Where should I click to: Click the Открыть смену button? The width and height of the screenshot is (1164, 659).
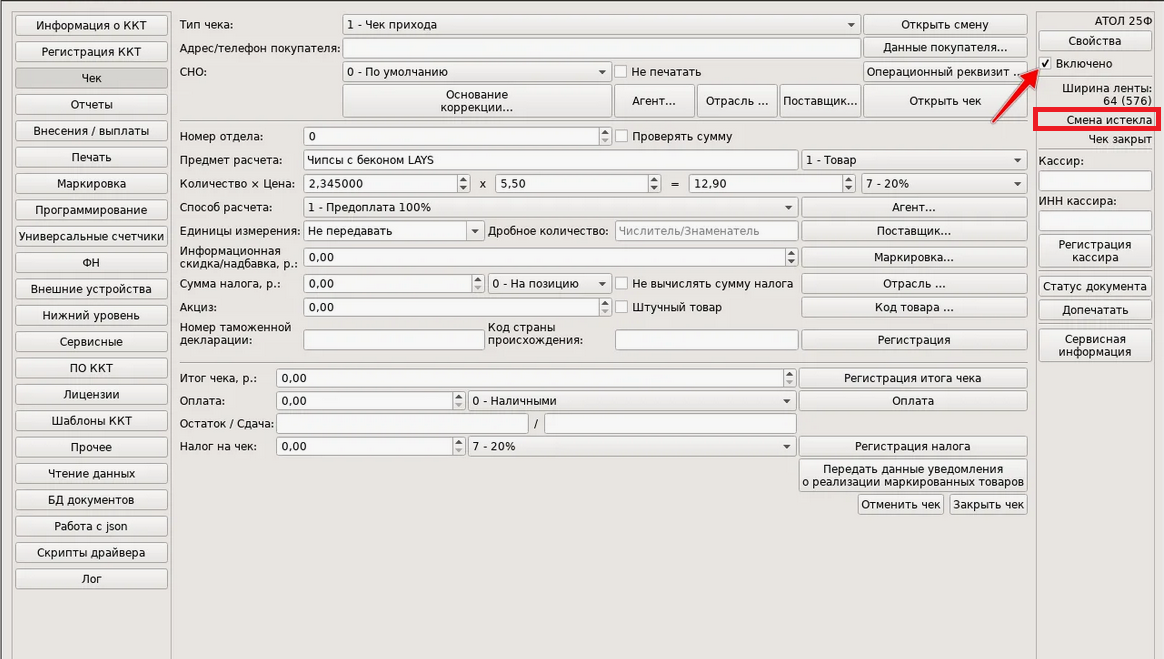[944, 25]
